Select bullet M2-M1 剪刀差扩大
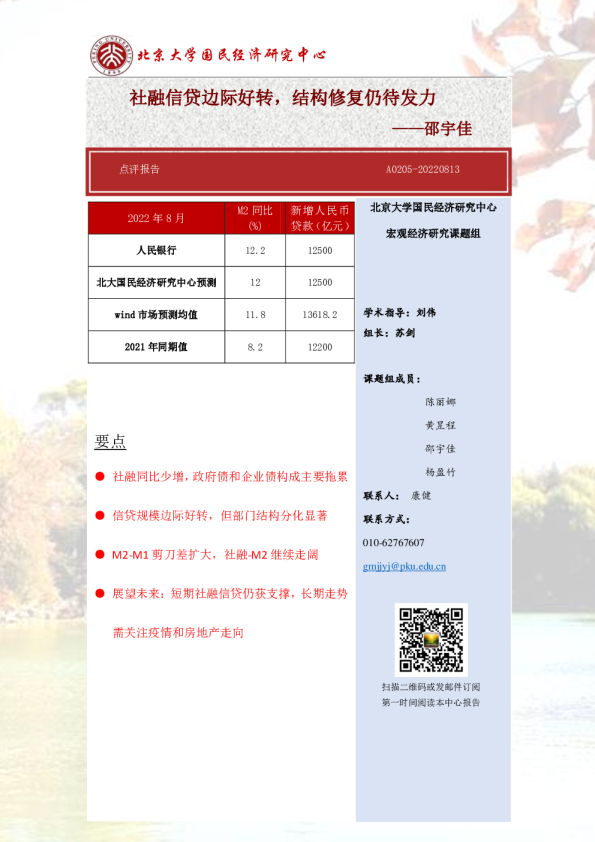The height and width of the screenshot is (842, 595). tap(215, 555)
